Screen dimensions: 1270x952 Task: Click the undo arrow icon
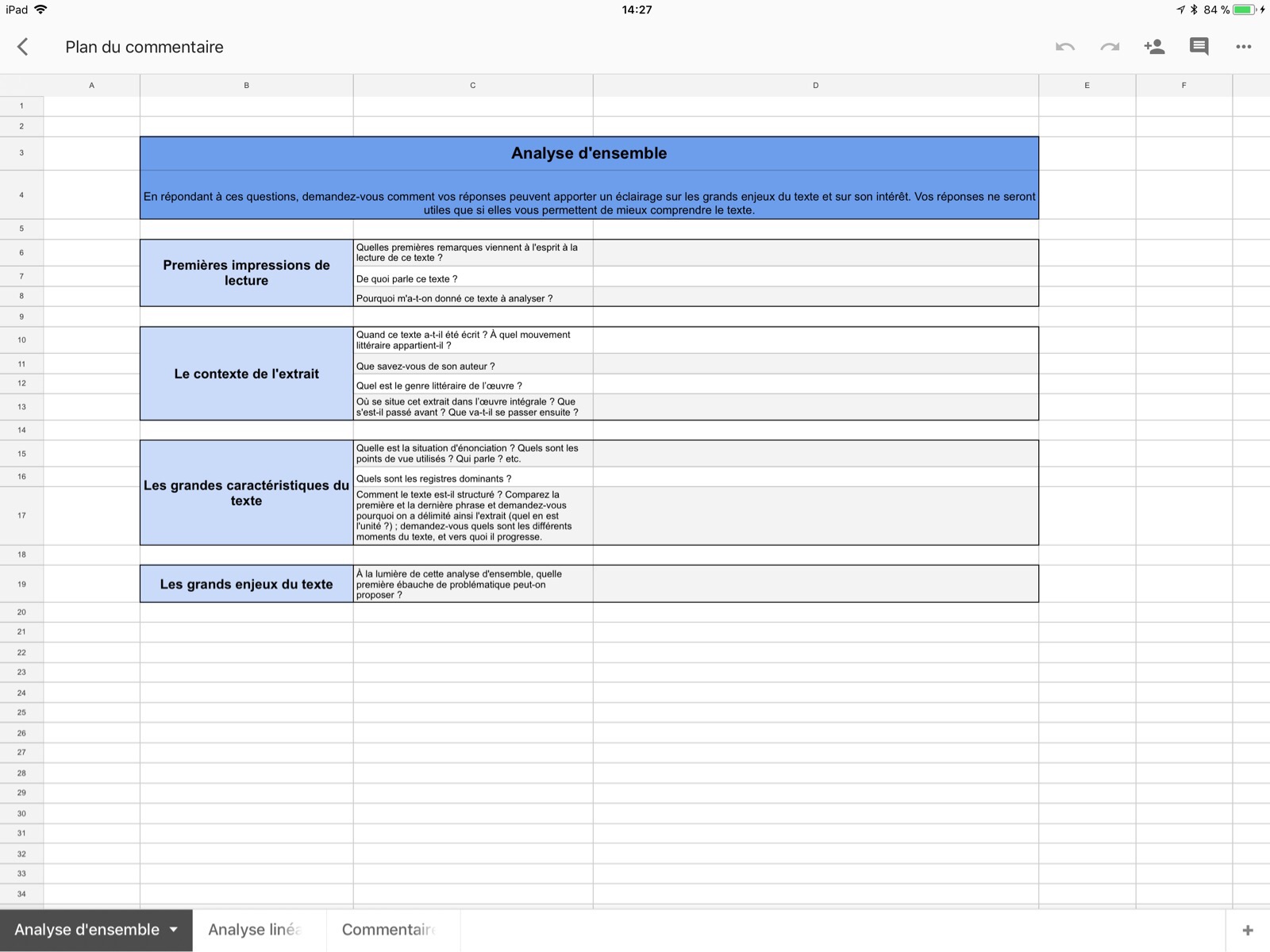(x=1065, y=47)
